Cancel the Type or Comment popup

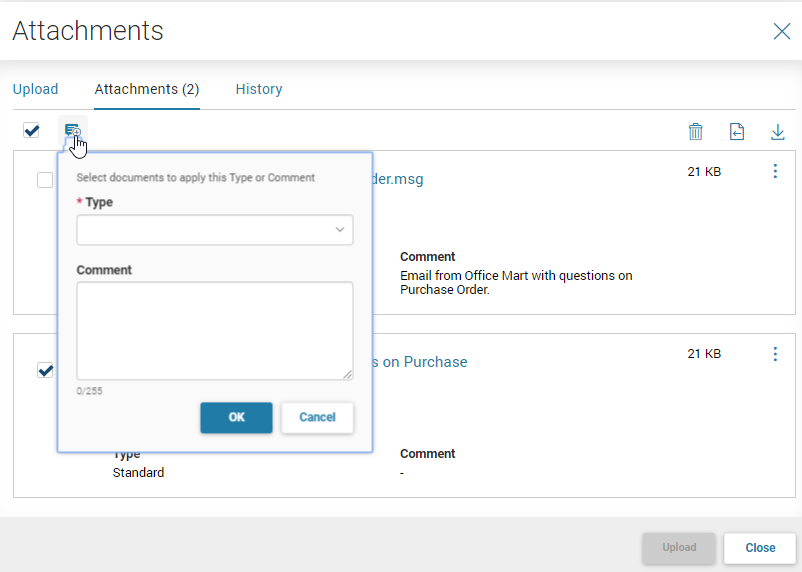tap(317, 417)
